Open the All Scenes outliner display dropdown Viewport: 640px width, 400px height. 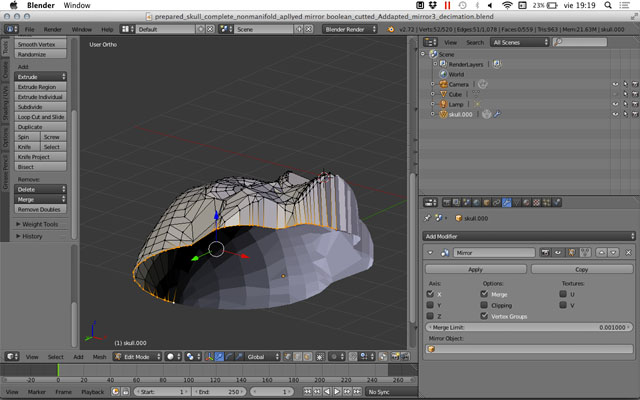coord(520,42)
